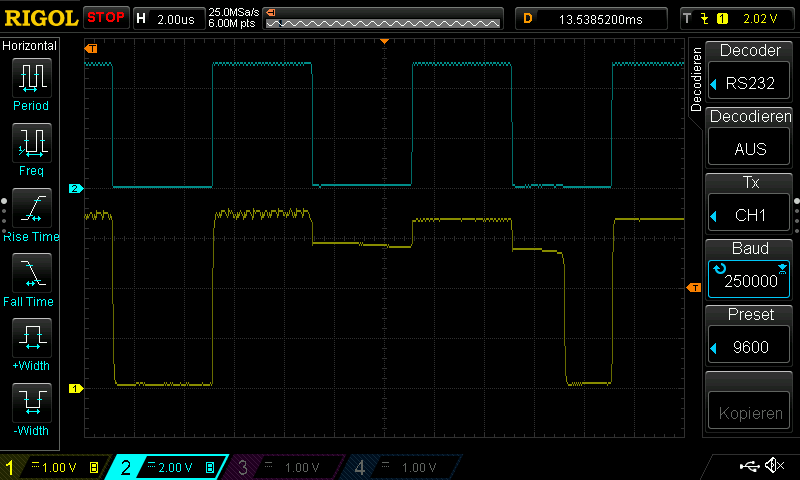Select the +Width measurement icon
Viewport: 800px width, 480px height.
click(x=31, y=338)
